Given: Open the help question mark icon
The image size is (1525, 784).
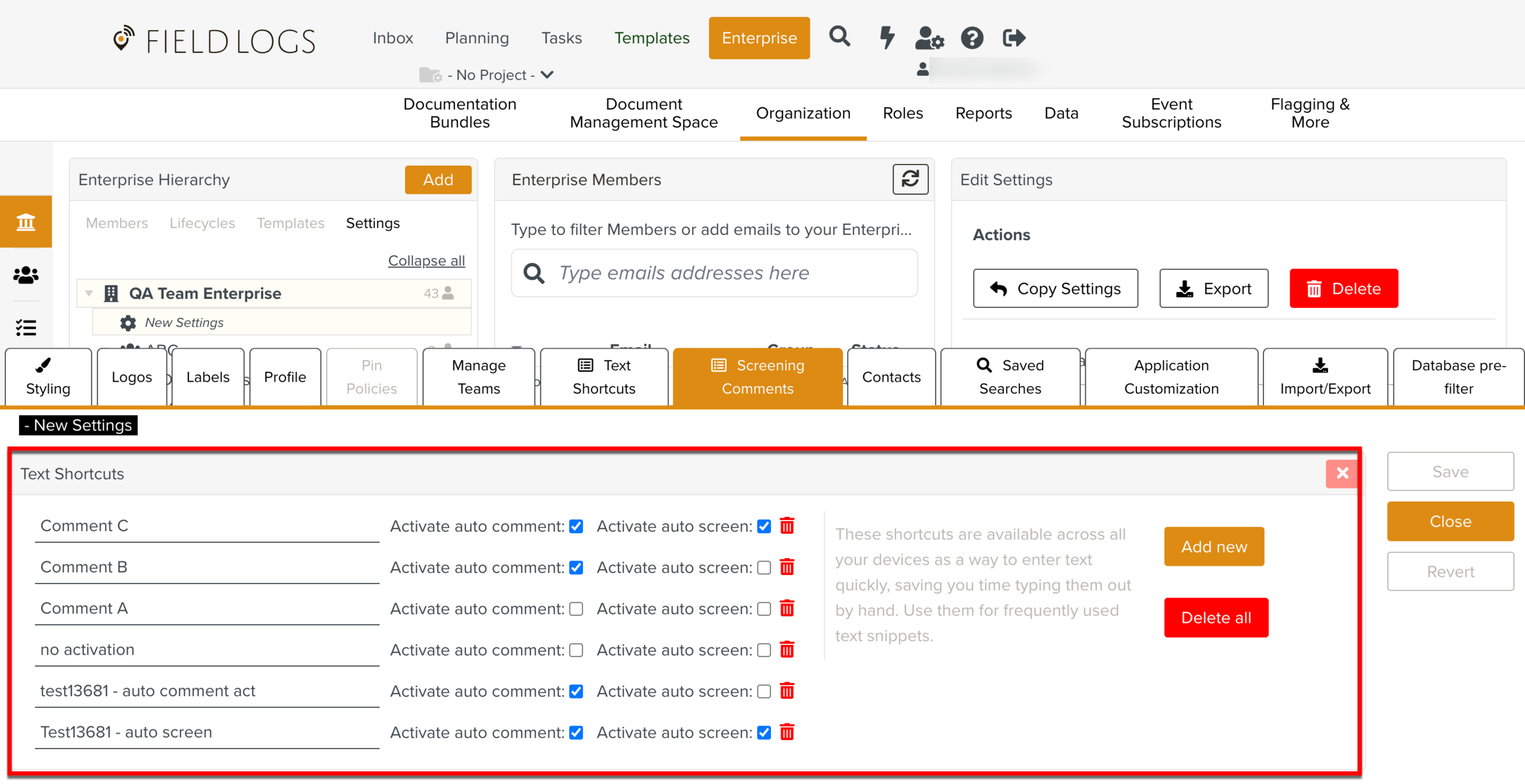Looking at the screenshot, I should 972,38.
